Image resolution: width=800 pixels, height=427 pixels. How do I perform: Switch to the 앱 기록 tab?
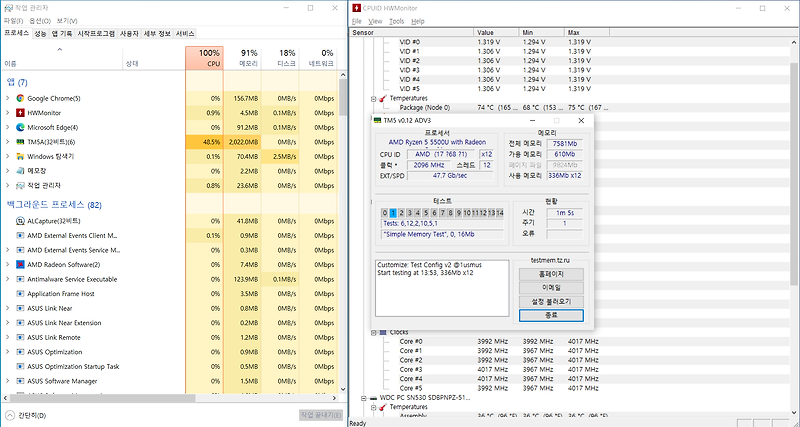62,34
